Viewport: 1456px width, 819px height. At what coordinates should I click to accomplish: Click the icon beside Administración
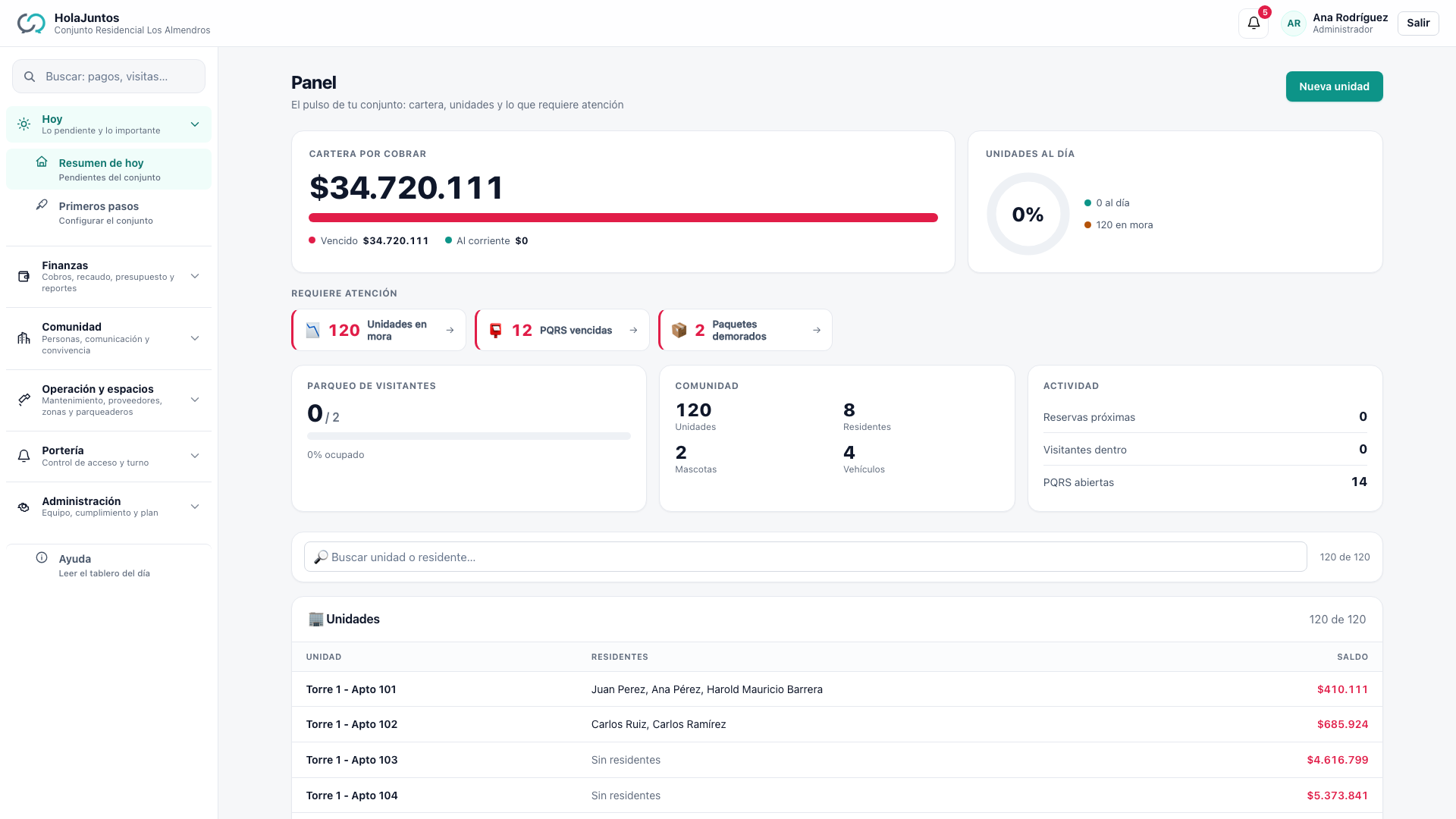(x=24, y=507)
